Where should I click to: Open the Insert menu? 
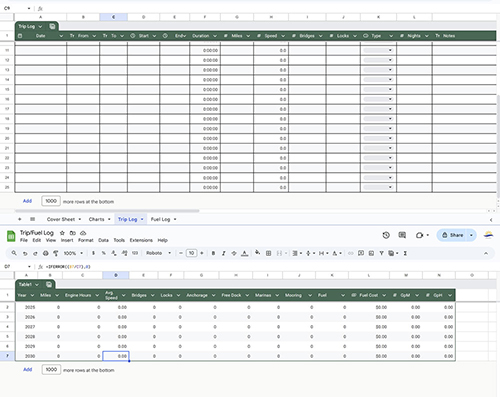(x=67, y=240)
